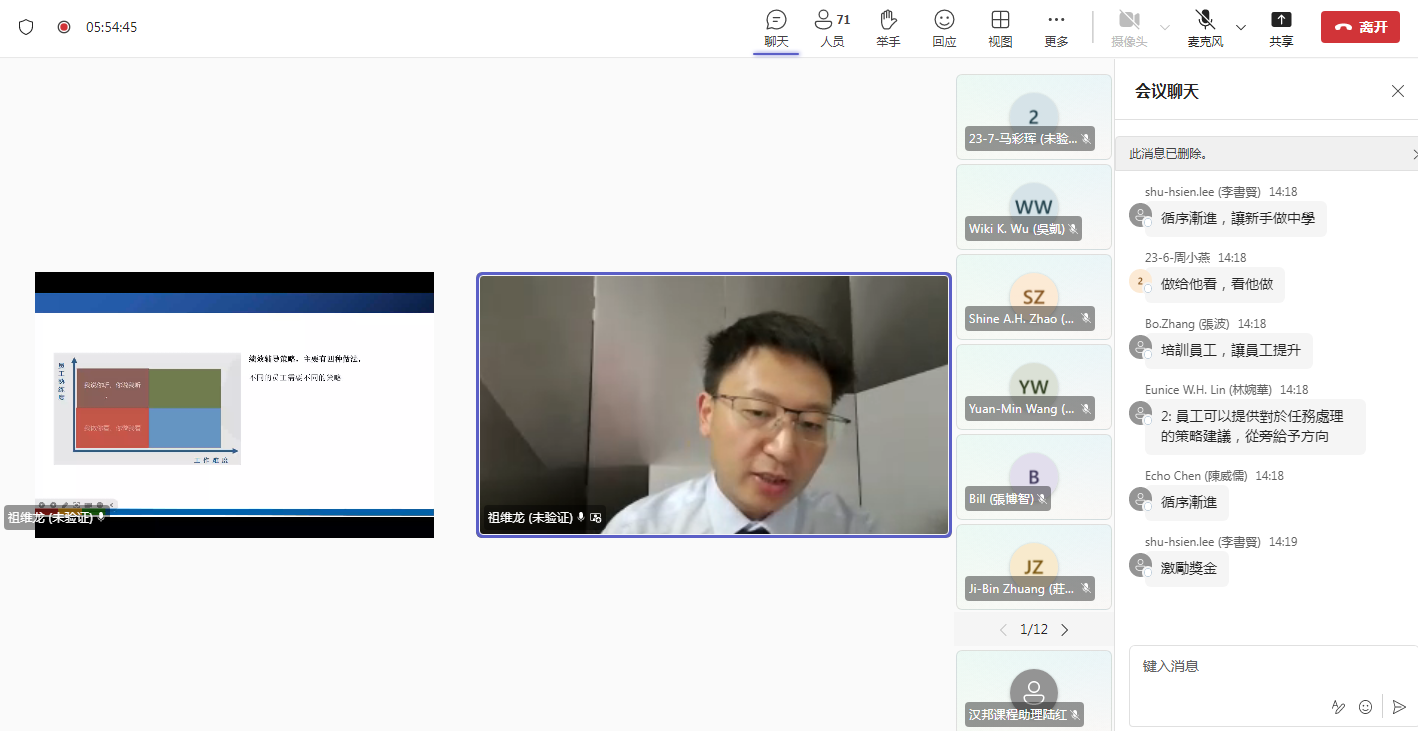This screenshot has width=1418, height=731.
Task: Click the red 离开 leave button
Action: [1360, 27]
